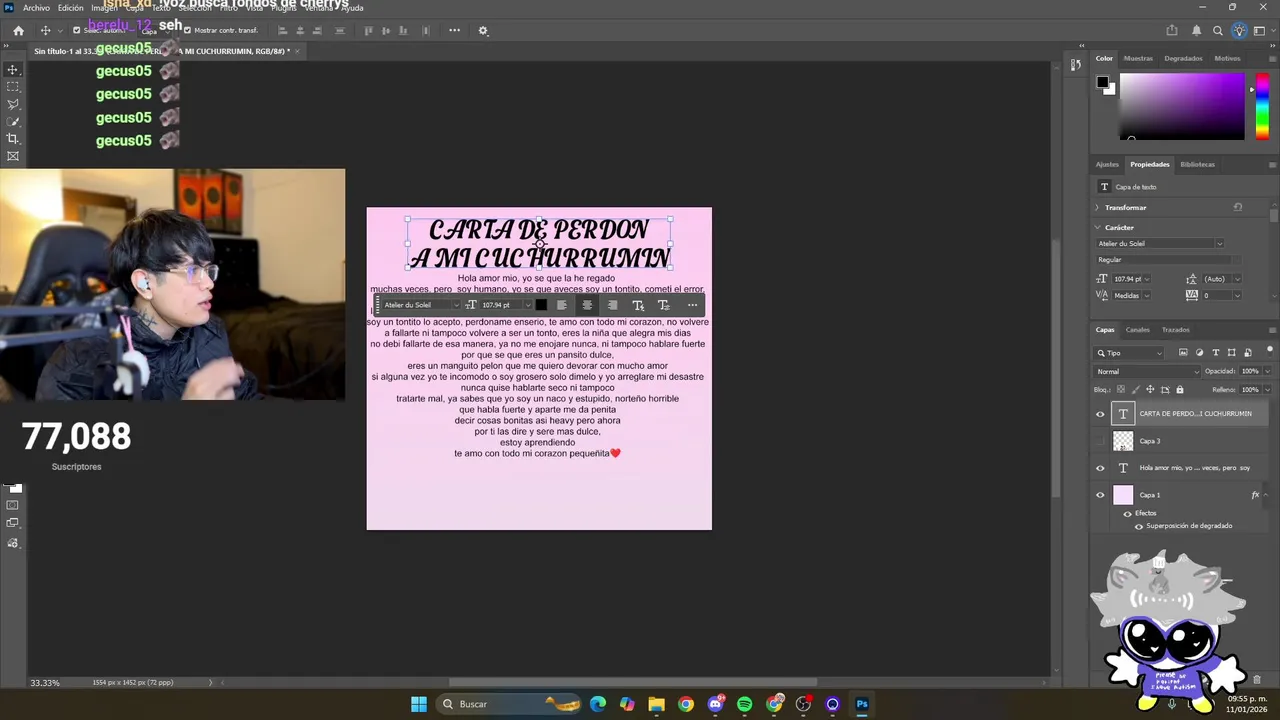The height and width of the screenshot is (720, 1280).
Task: Click the lock all padlock icon
Action: coord(1179,389)
